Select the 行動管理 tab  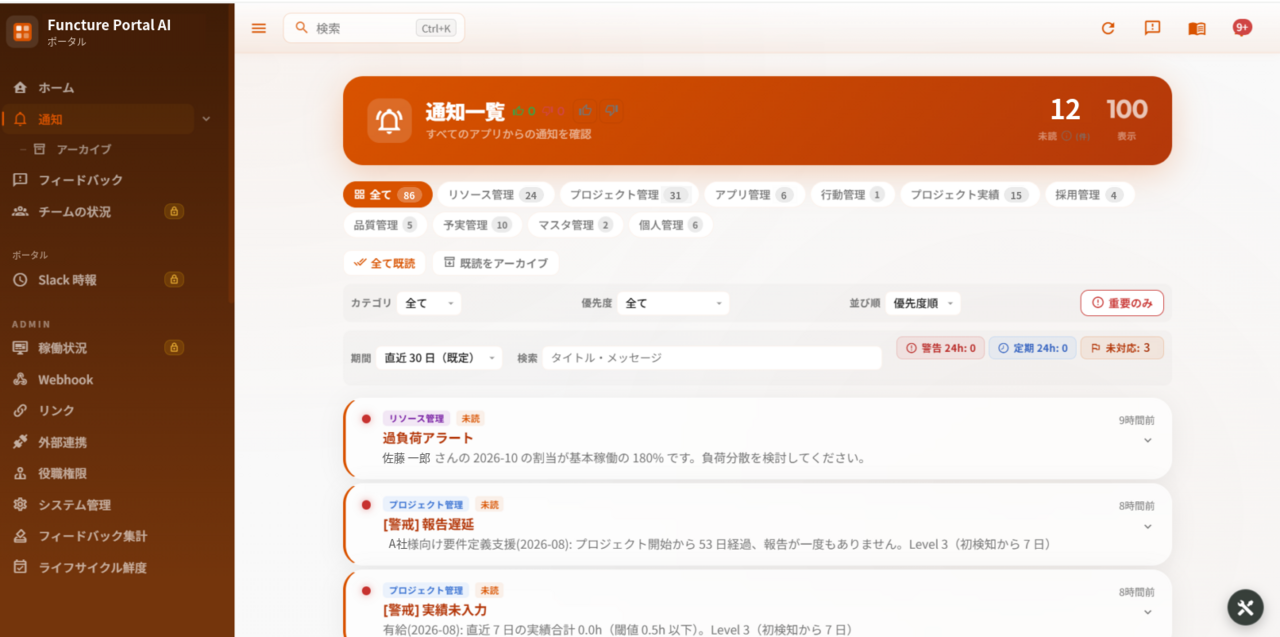(x=851, y=195)
